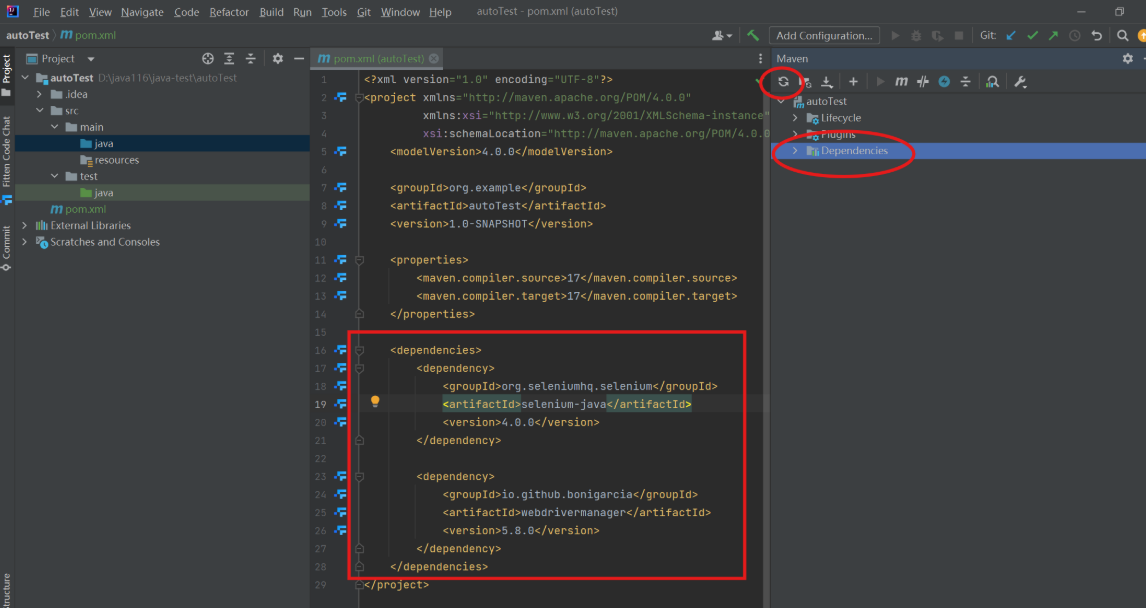Toggle Maven Offline Mode
Viewport: 1146px width, 608px height.
click(x=923, y=82)
